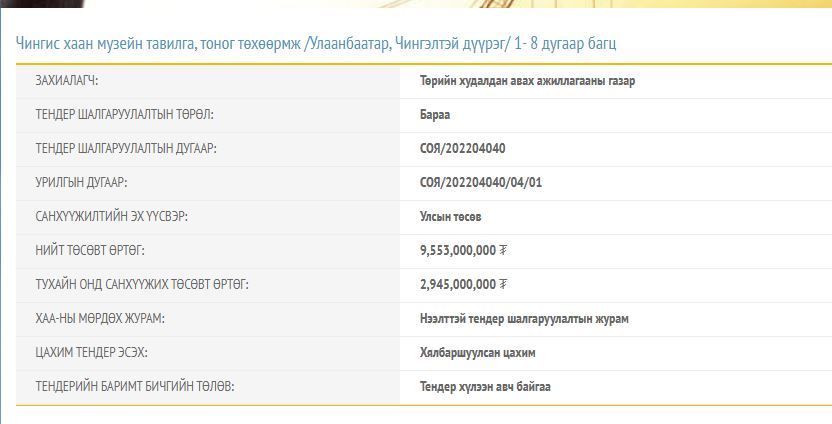
Task: Click the 'Тендер хүлээн авч байгаа' status
Action: (485, 387)
